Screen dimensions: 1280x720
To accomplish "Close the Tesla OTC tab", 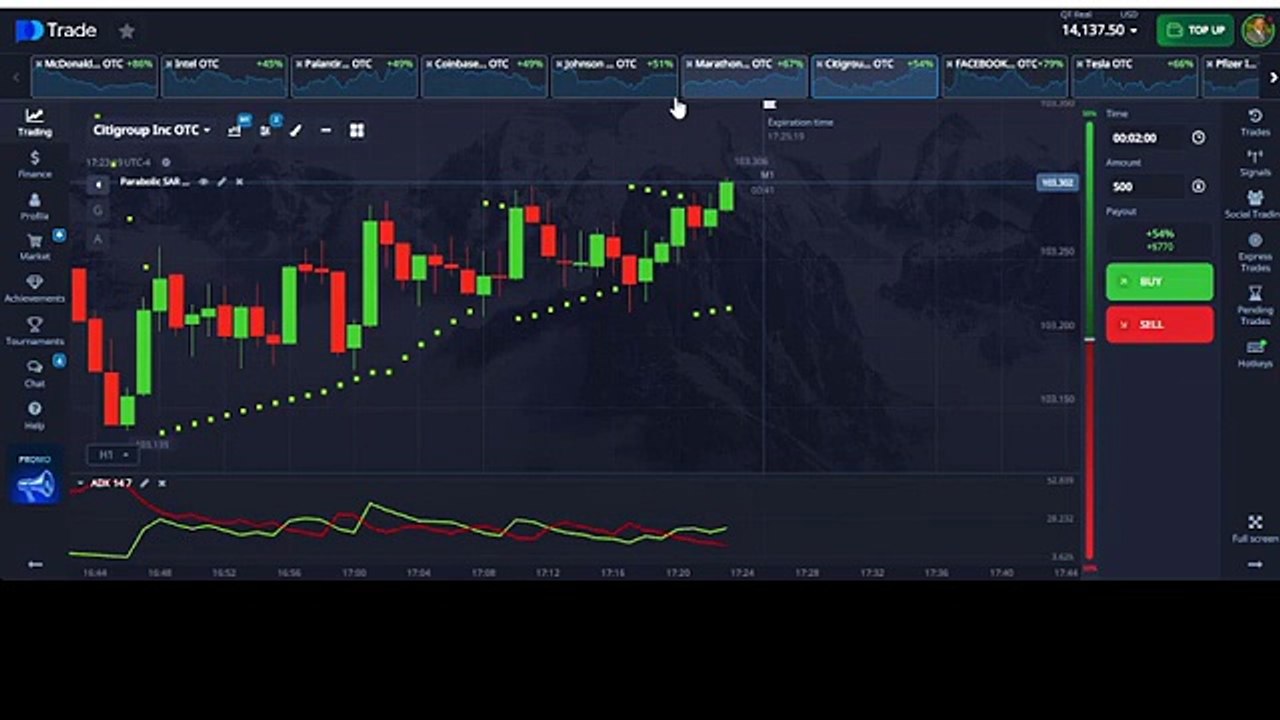I will (x=1079, y=64).
